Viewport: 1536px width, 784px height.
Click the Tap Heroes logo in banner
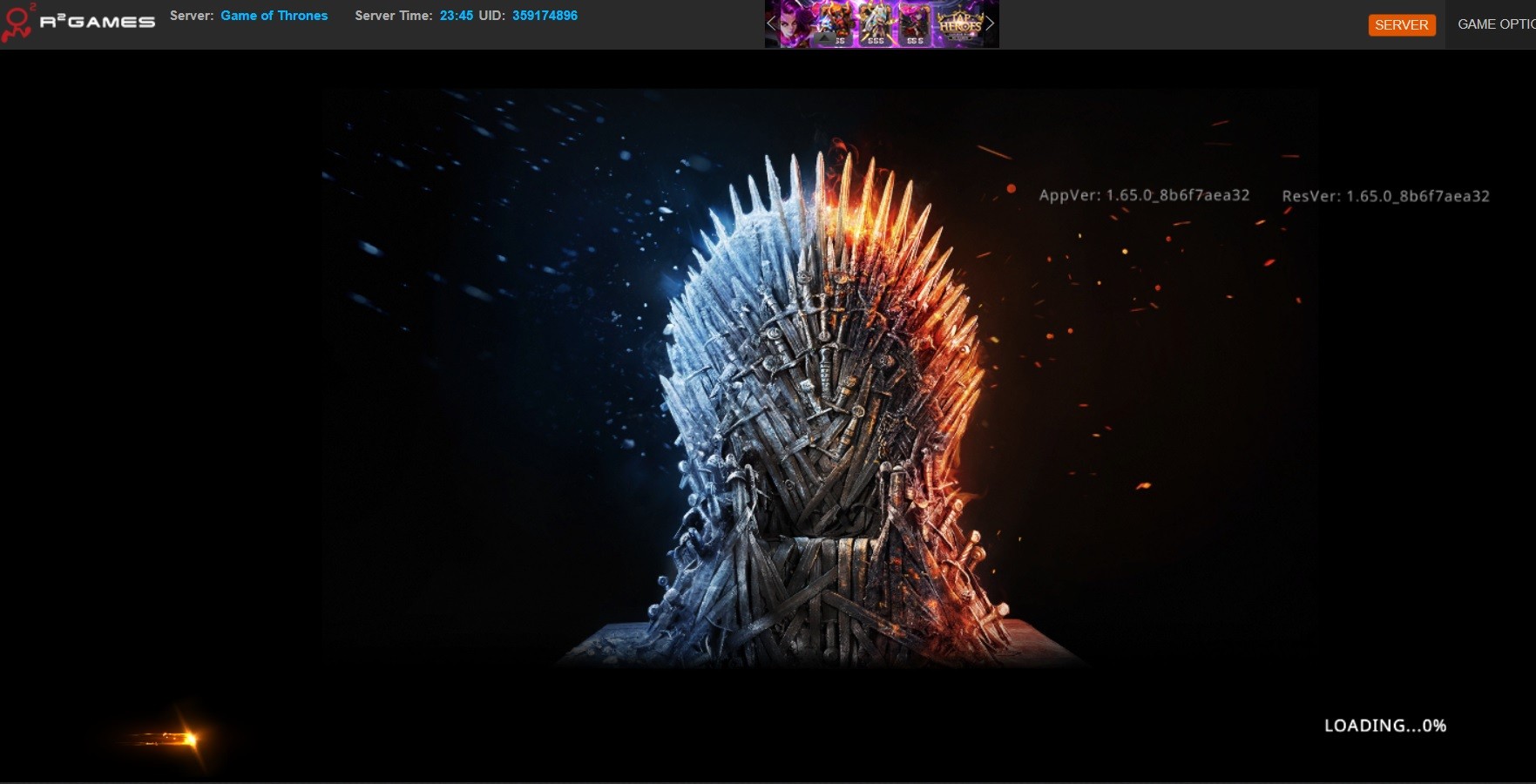pos(959,25)
